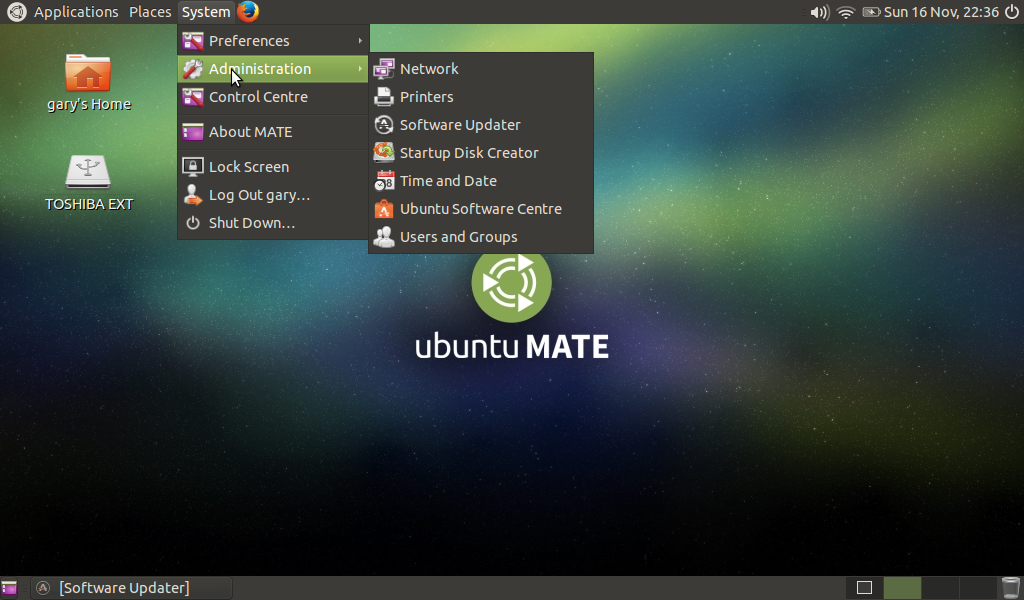Click the Control Centre icon
This screenshot has height=600, width=1024.
click(193, 97)
